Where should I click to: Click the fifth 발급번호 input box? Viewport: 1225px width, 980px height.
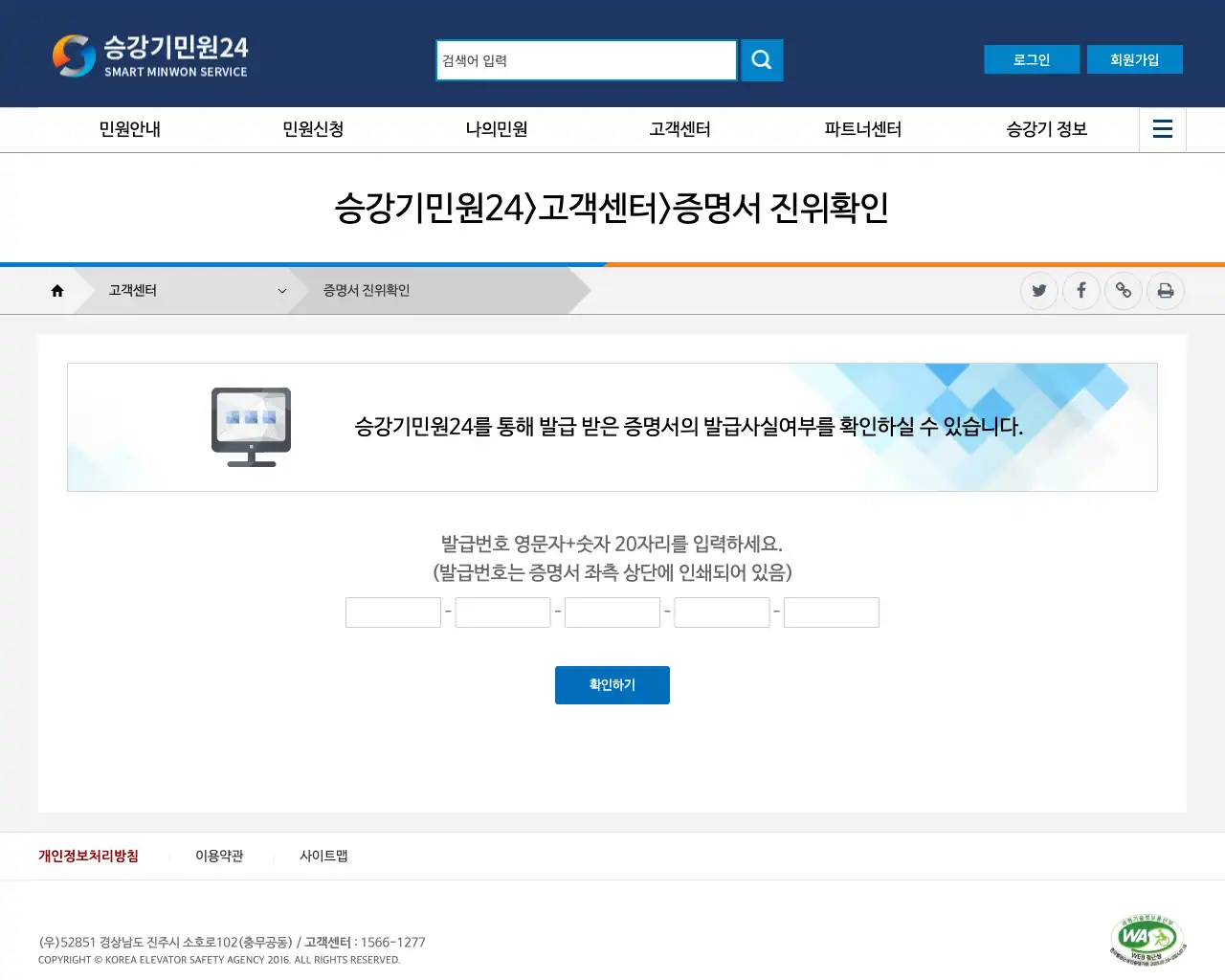(832, 612)
